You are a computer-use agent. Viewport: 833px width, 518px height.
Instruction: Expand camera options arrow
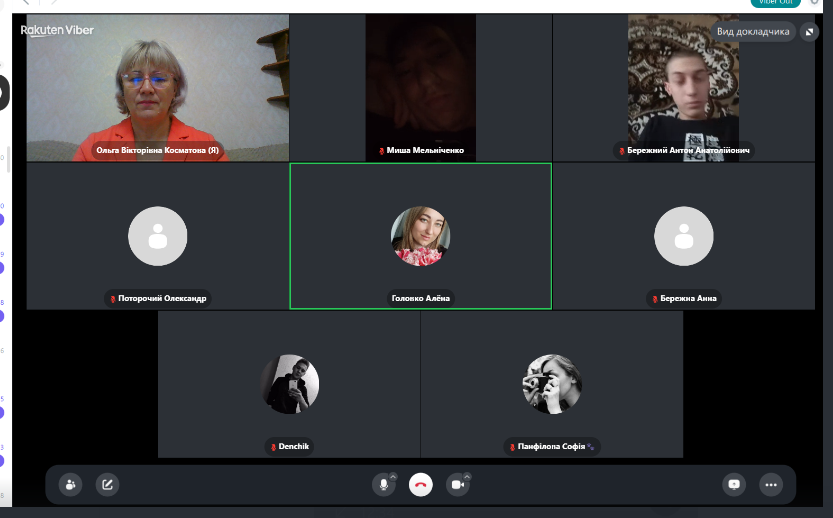click(x=467, y=476)
